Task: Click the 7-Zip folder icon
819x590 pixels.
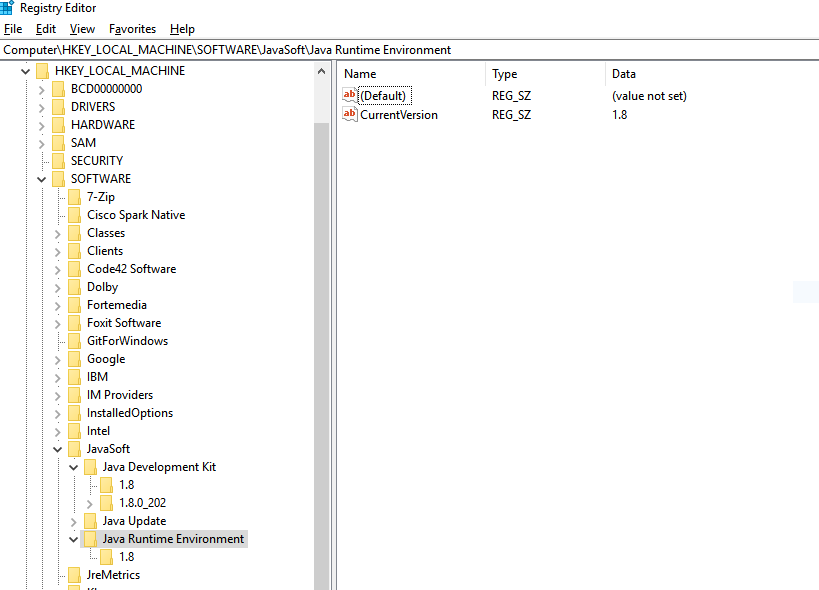Action: pos(75,197)
